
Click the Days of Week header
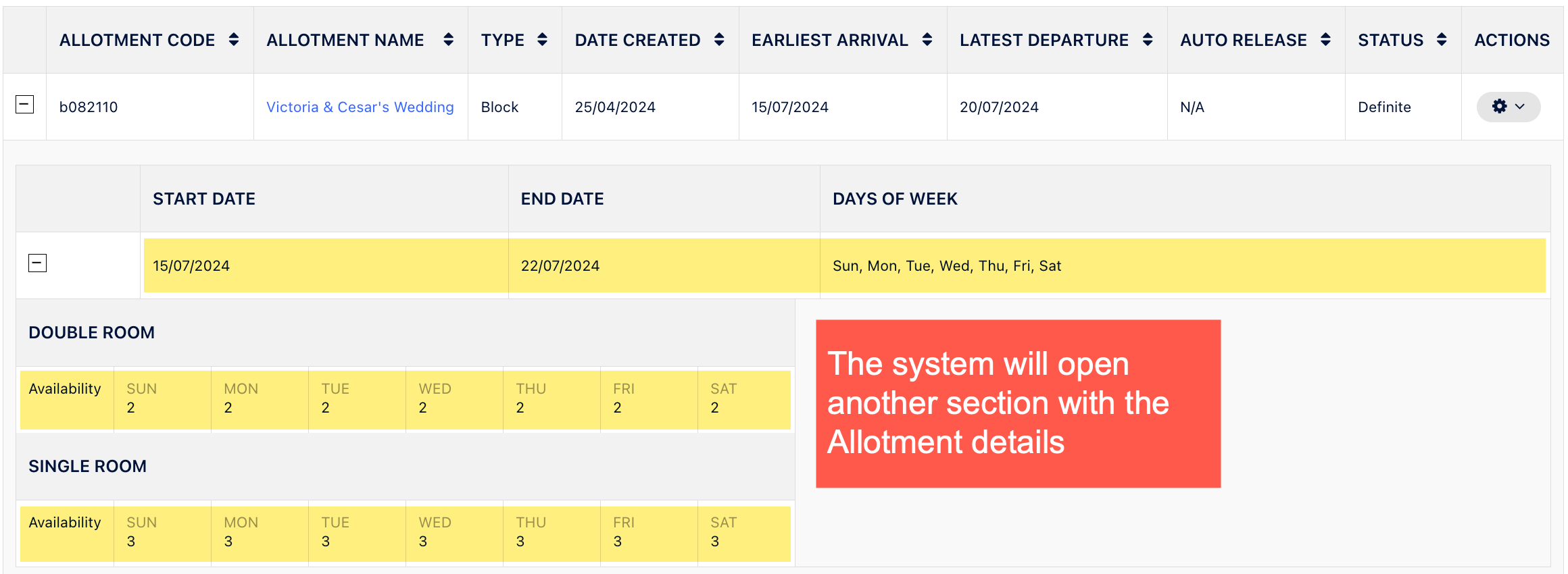coord(895,199)
